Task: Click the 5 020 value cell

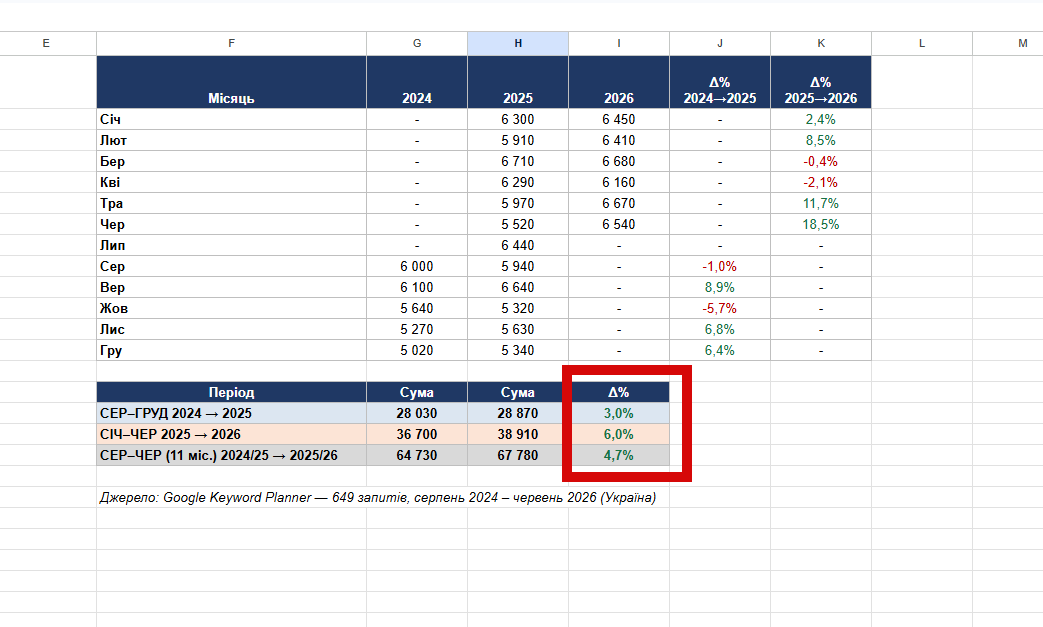Action: point(417,350)
